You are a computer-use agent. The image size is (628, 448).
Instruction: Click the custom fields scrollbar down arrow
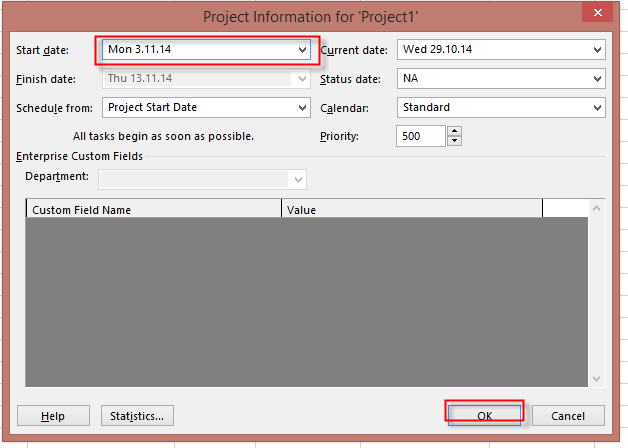coord(597,378)
